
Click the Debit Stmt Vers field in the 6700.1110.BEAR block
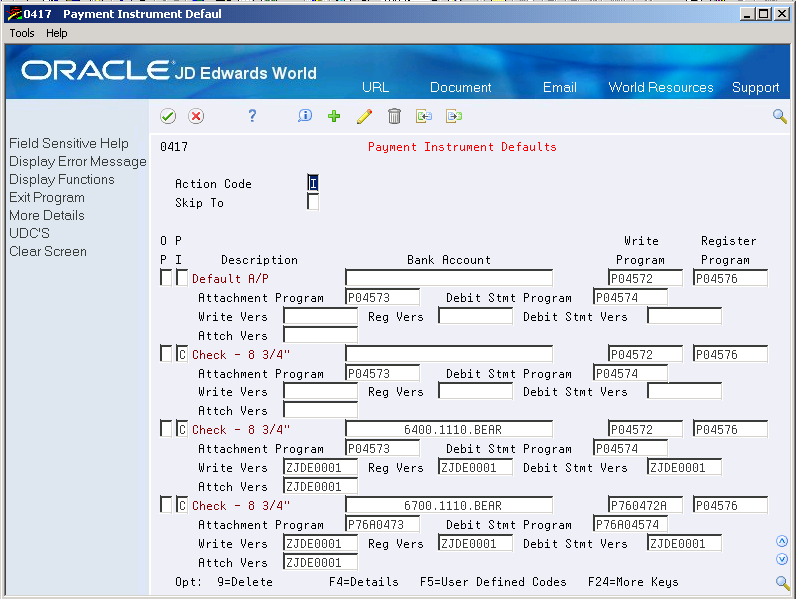pos(684,543)
